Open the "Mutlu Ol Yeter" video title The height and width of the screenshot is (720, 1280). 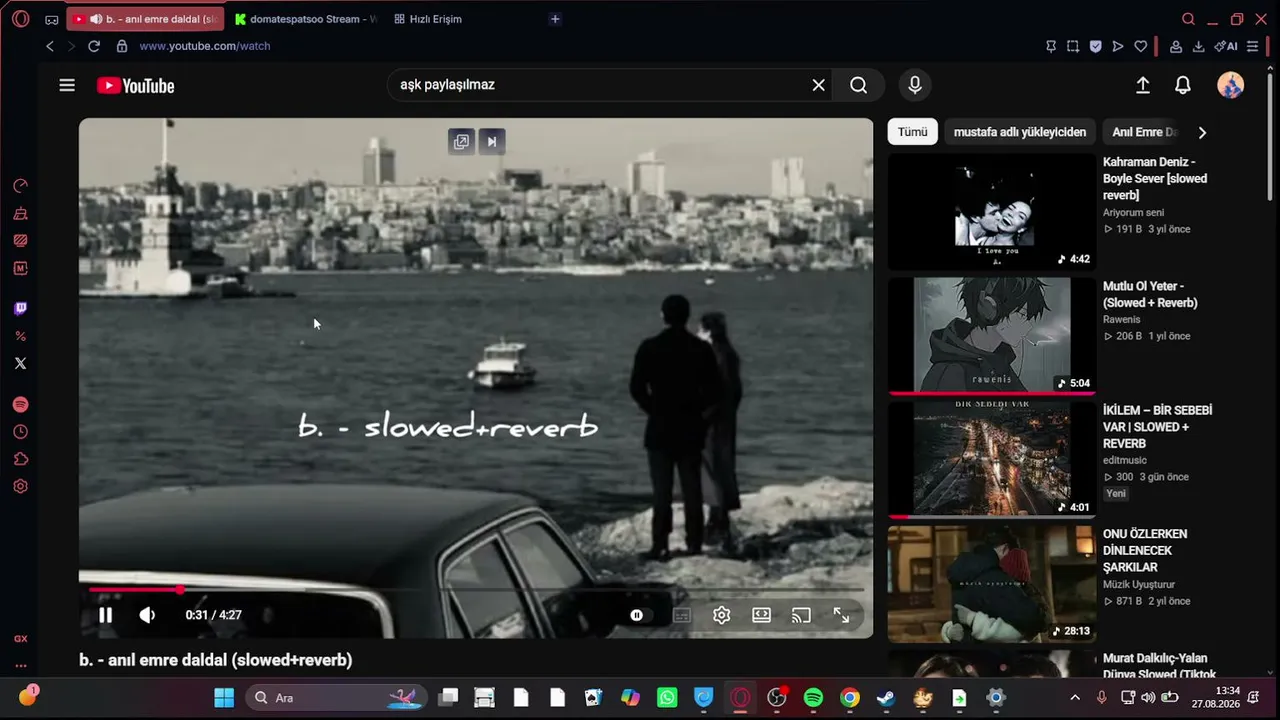point(1150,294)
